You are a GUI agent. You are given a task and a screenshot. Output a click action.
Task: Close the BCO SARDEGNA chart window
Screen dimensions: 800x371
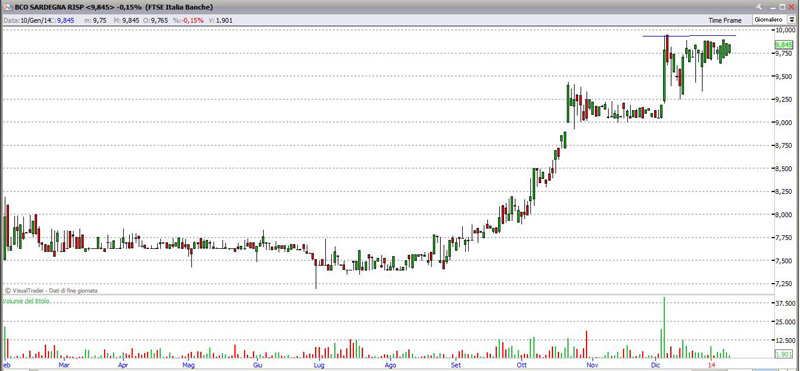click(792, 7)
